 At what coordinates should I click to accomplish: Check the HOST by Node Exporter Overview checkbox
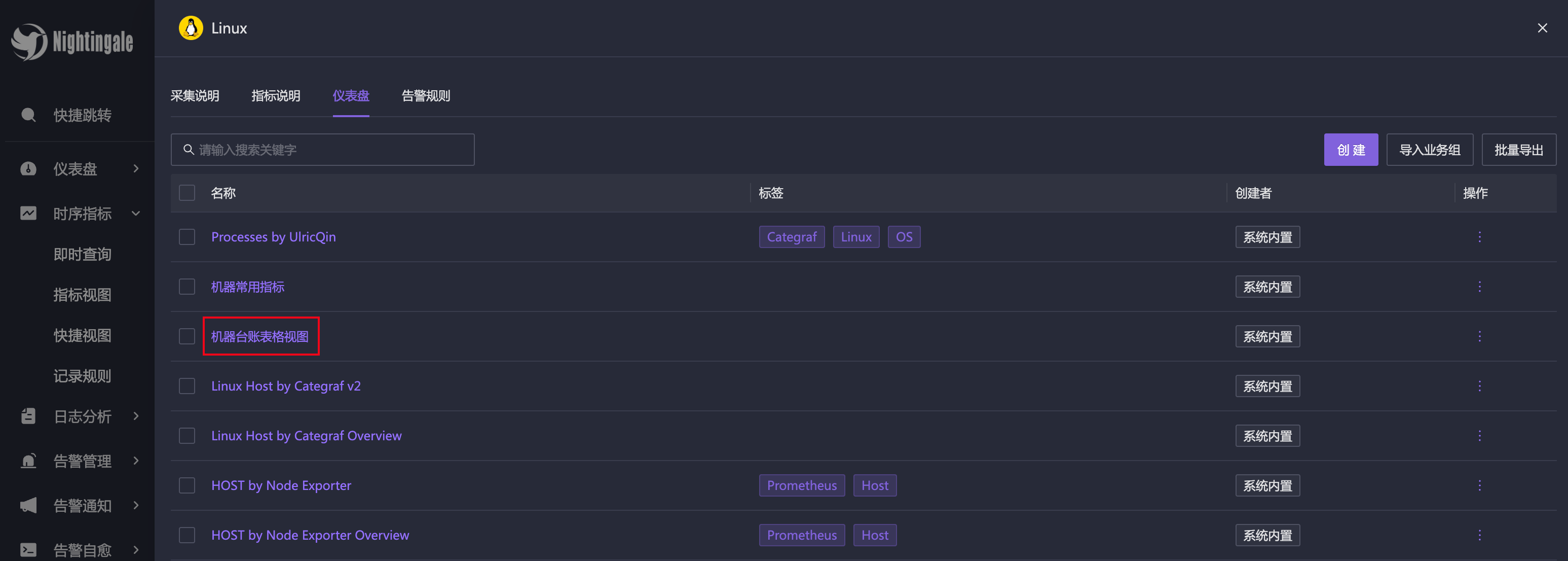187,535
